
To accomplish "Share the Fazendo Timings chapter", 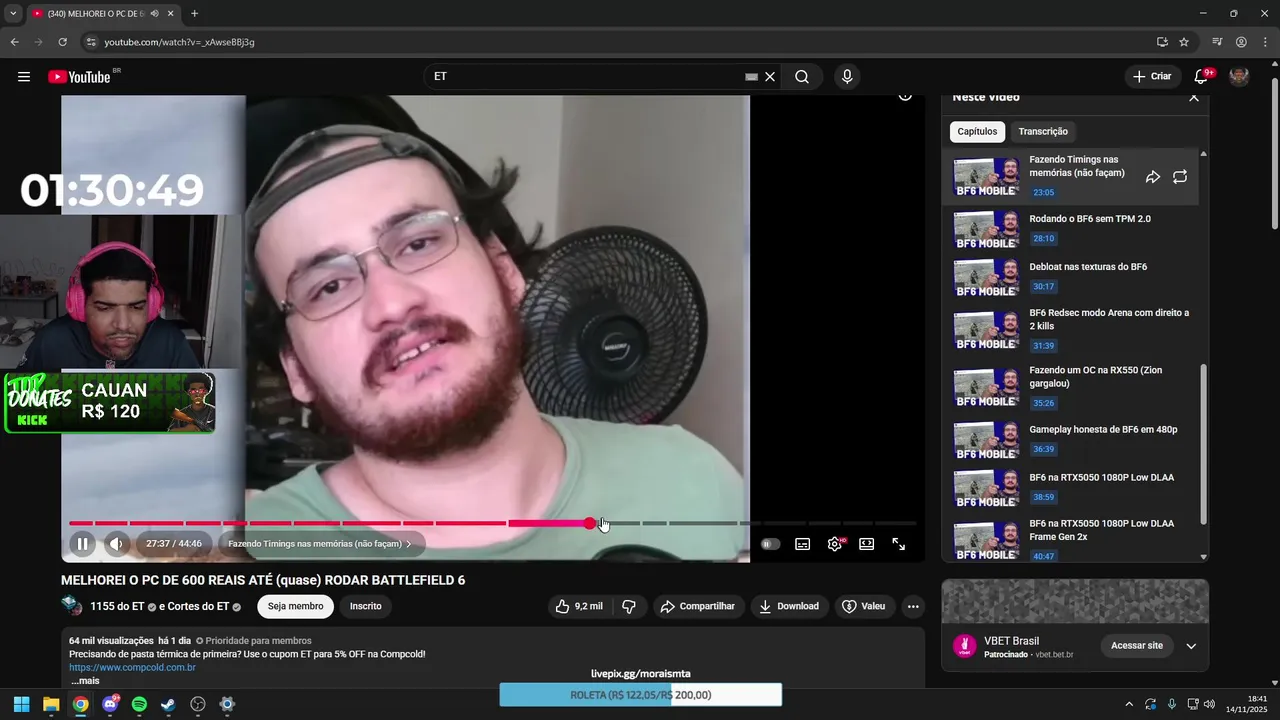I will pos(1152,177).
